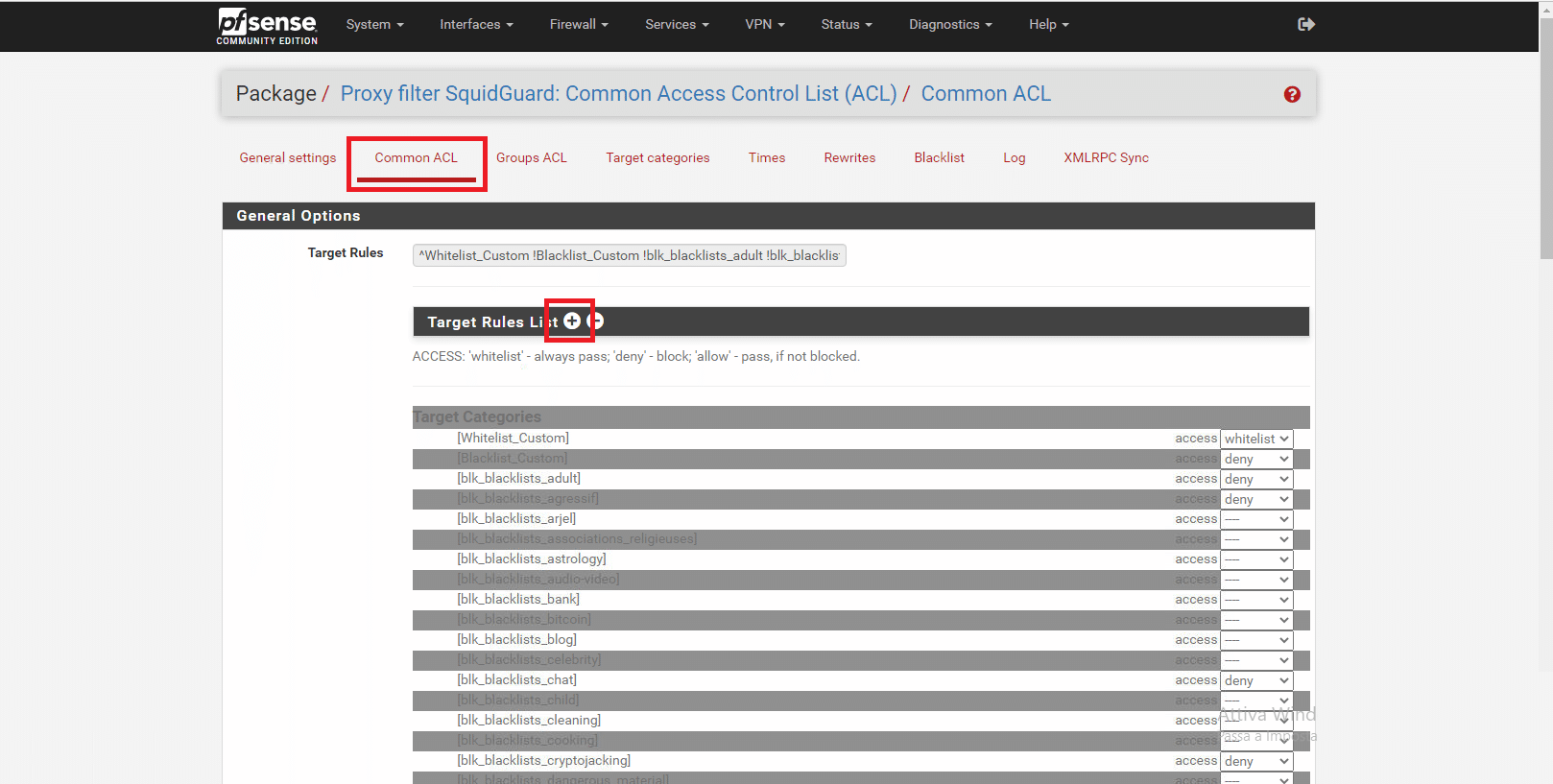Screen dimensions: 1553x784
Task: Click the [blk_blacklists_bank] category text
Action: pos(518,599)
